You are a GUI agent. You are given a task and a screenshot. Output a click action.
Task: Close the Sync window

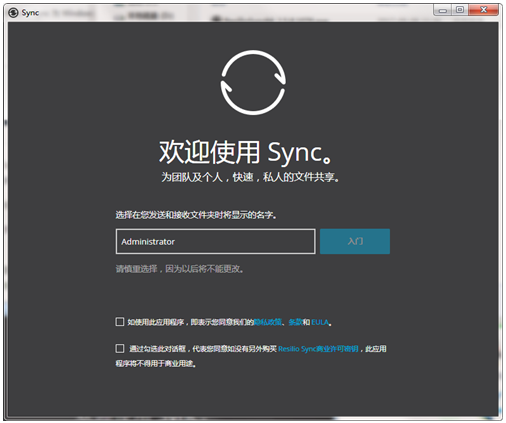pos(483,10)
